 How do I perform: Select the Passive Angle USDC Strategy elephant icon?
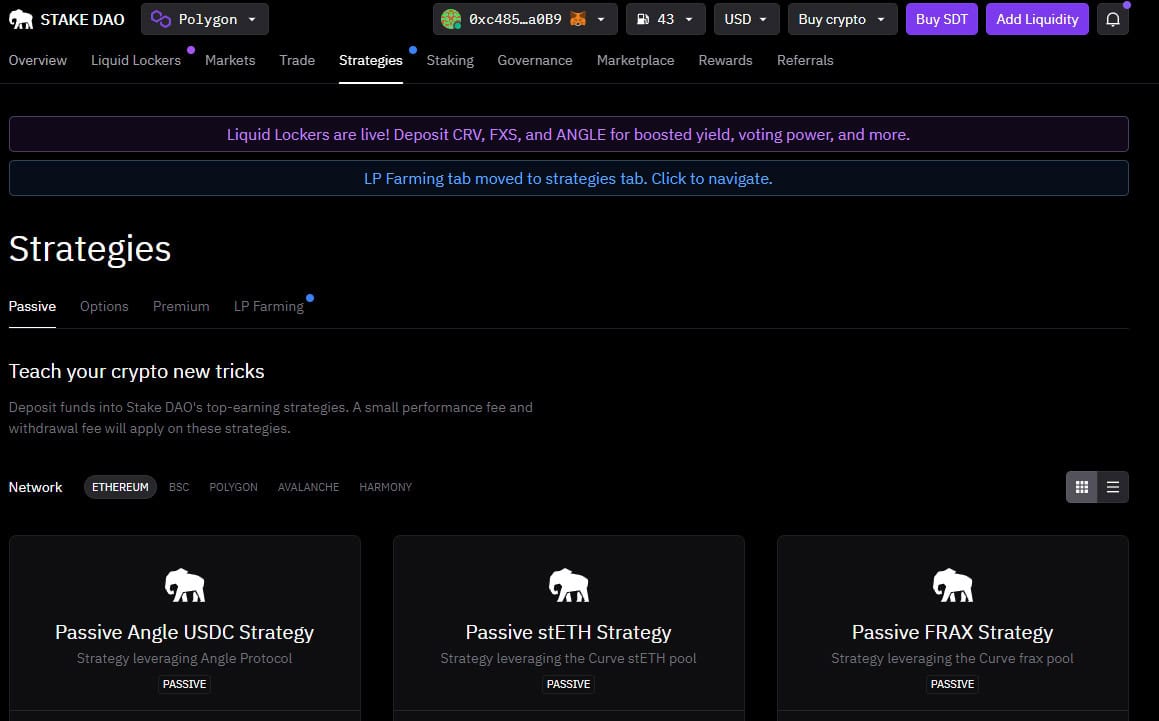[x=184, y=585]
